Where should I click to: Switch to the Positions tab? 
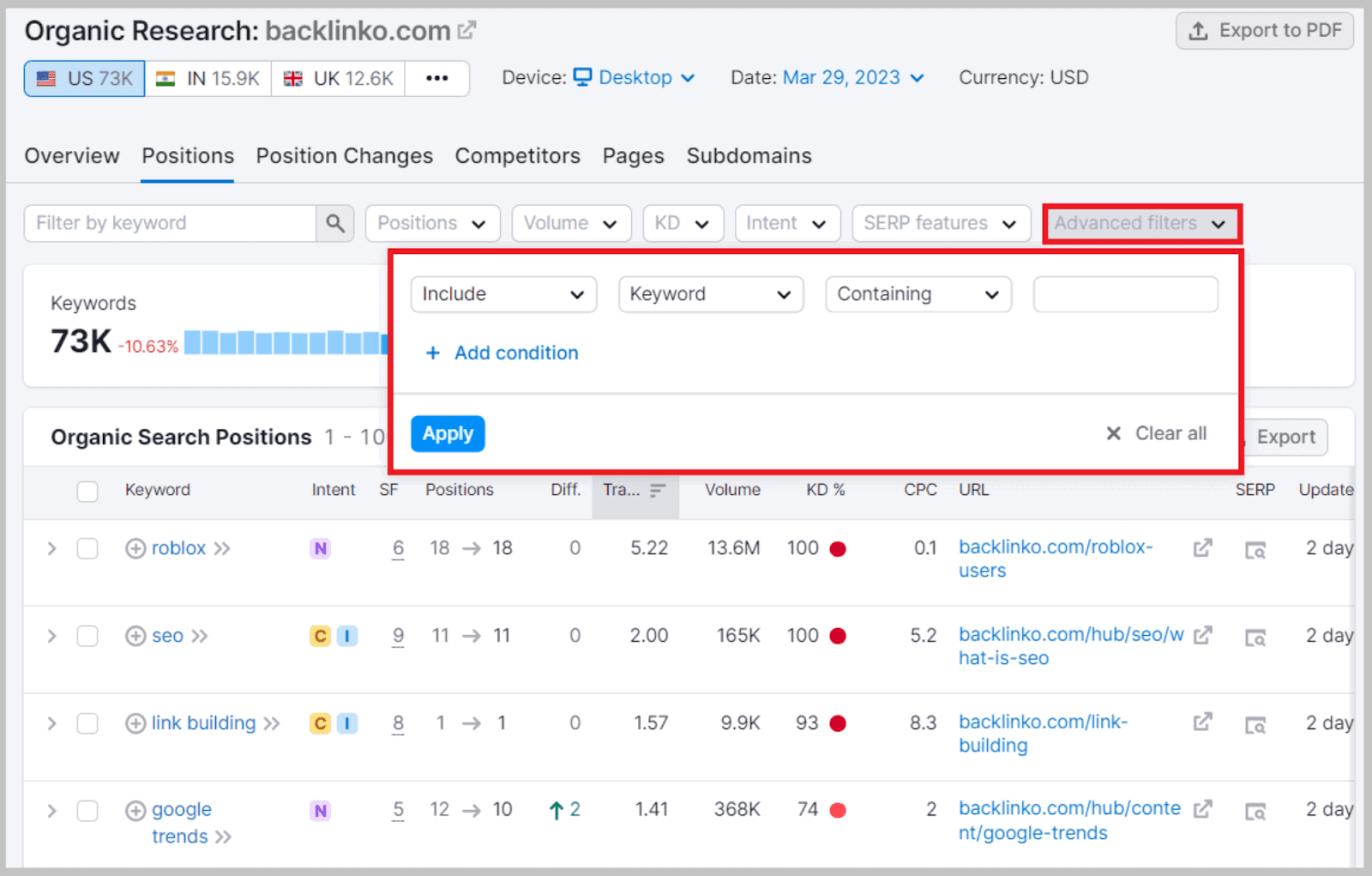188,156
